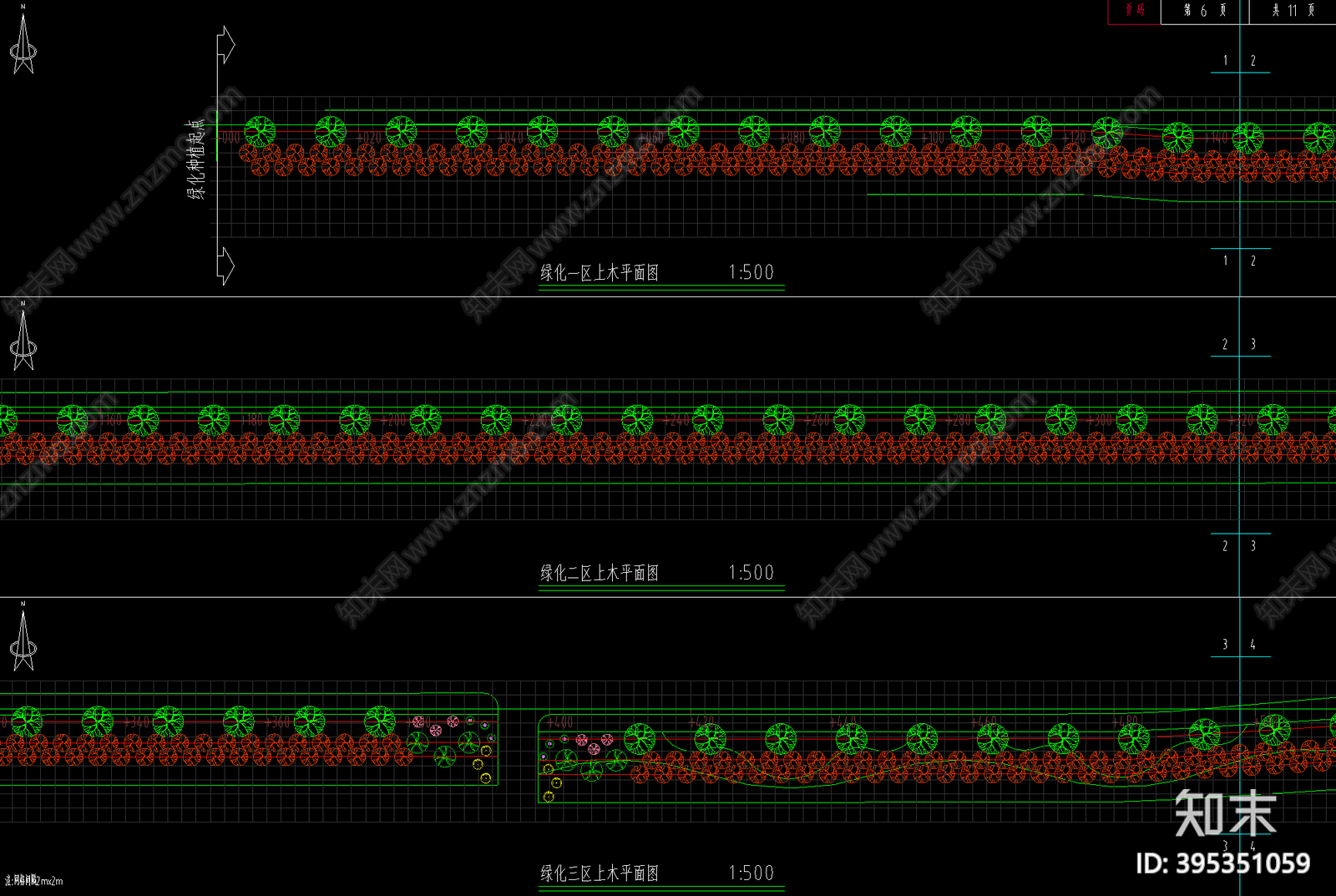
Task: Select the hollow arrow below 绿化种植起点 text
Action: pyautogui.click(x=225, y=266)
